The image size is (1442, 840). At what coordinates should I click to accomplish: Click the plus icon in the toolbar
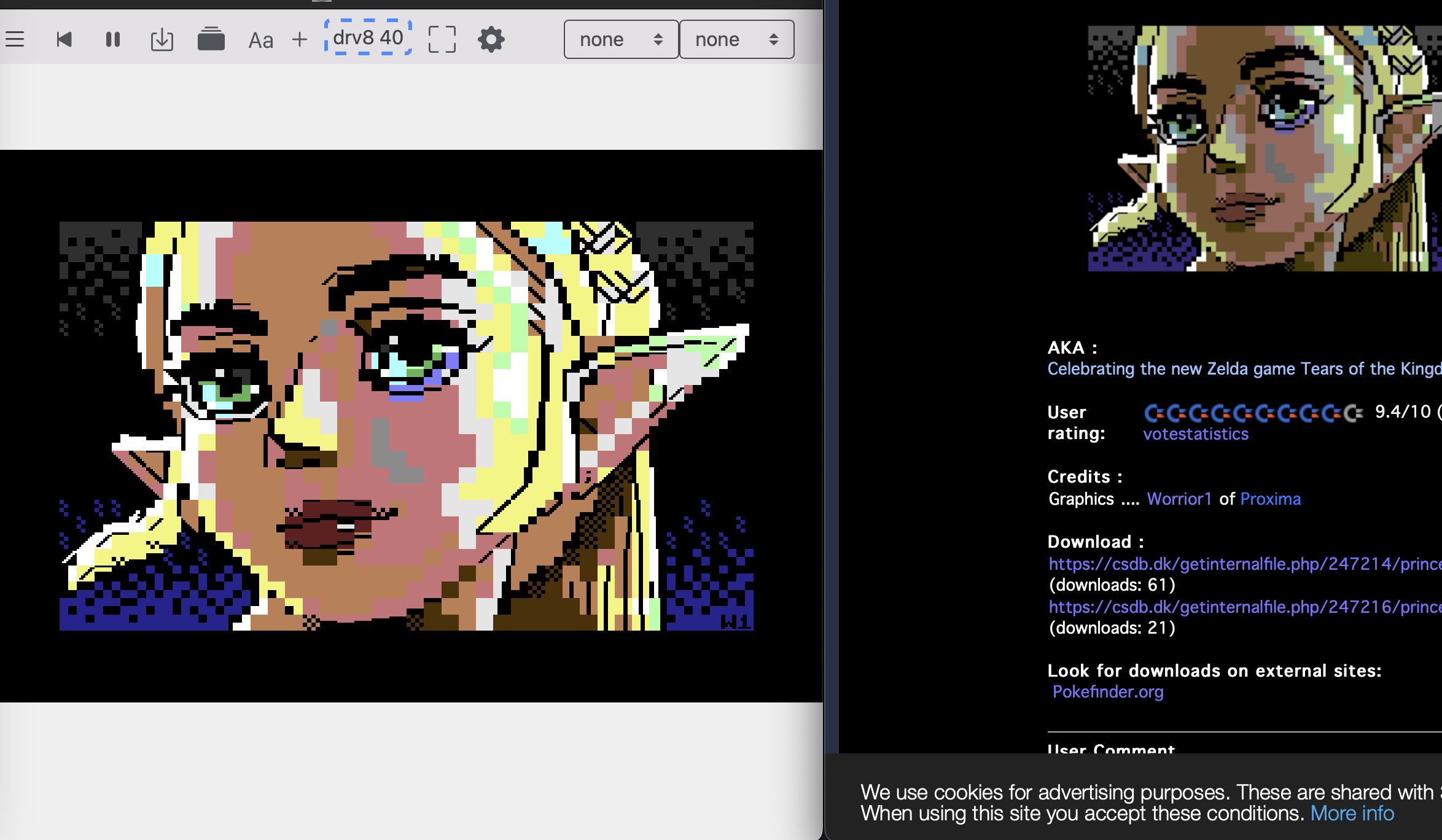tap(300, 39)
